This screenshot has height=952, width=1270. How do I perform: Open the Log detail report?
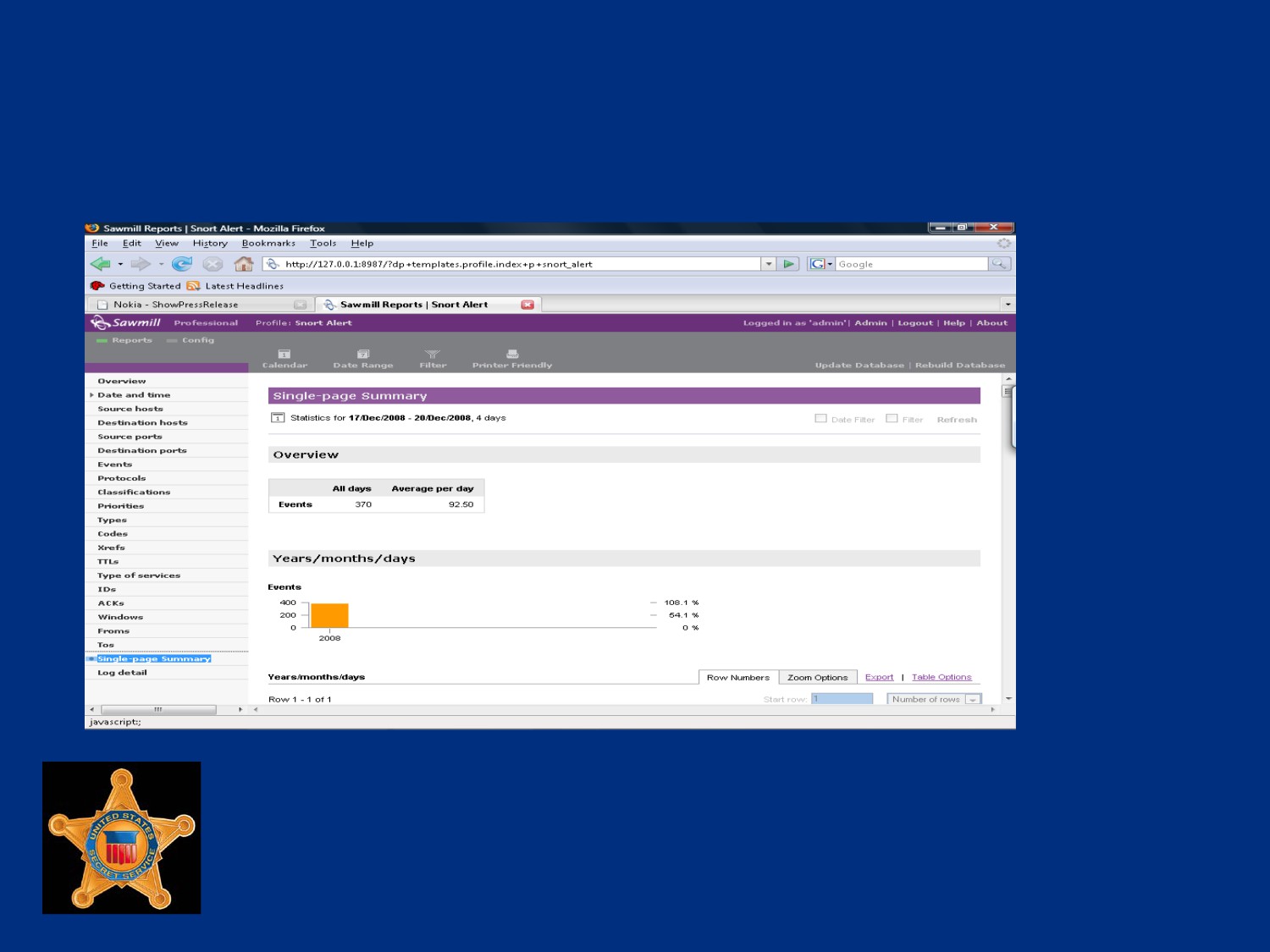(x=122, y=673)
